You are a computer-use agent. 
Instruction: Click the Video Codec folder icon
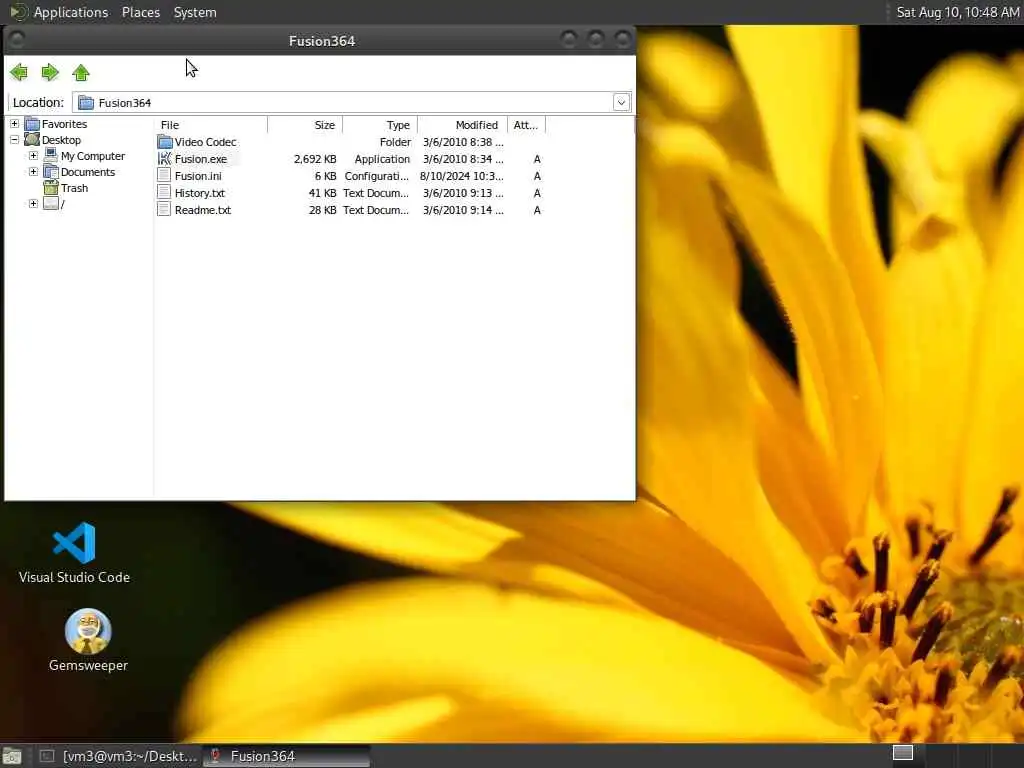tap(165, 142)
